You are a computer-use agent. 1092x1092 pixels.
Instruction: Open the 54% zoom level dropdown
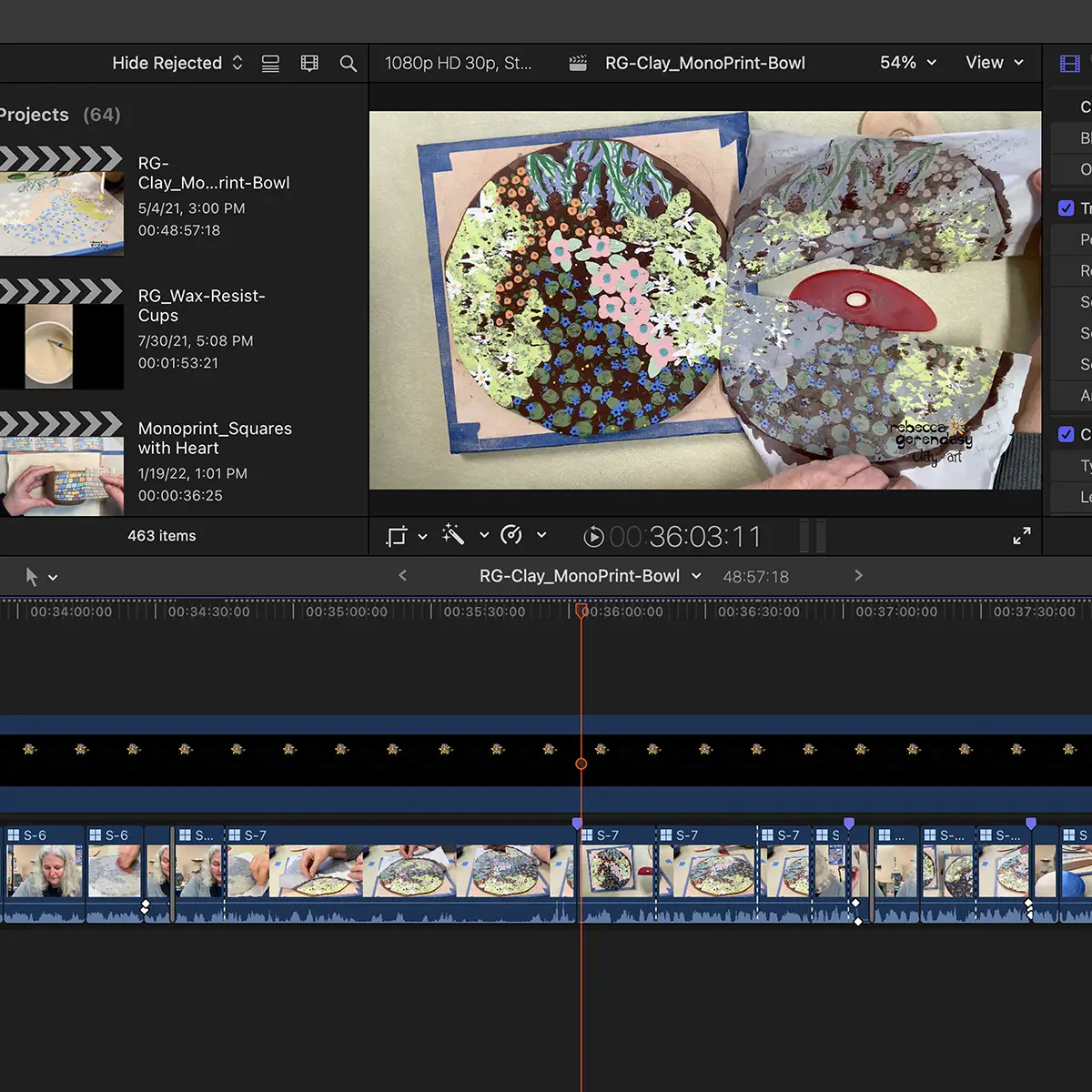(x=907, y=63)
